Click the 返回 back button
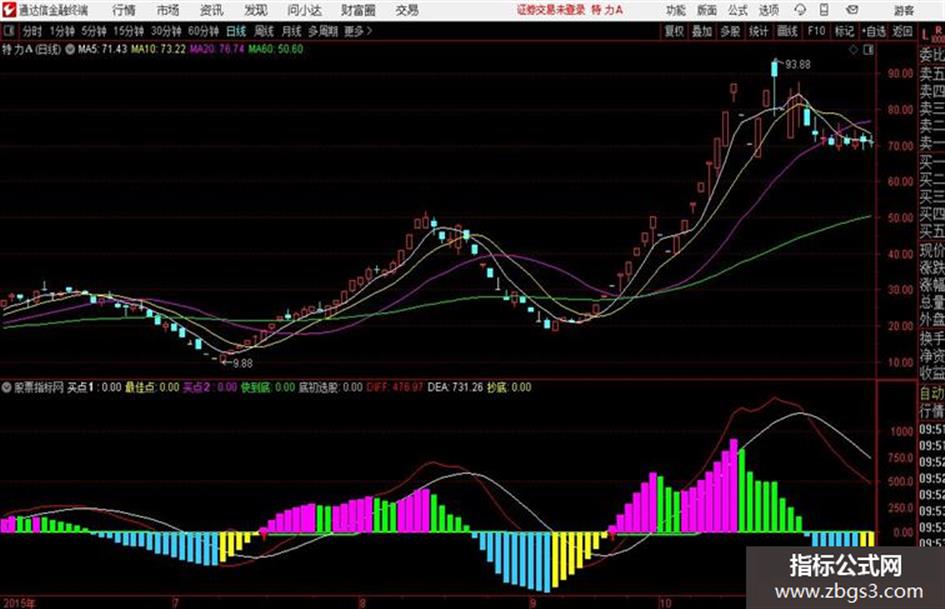 [x=902, y=31]
